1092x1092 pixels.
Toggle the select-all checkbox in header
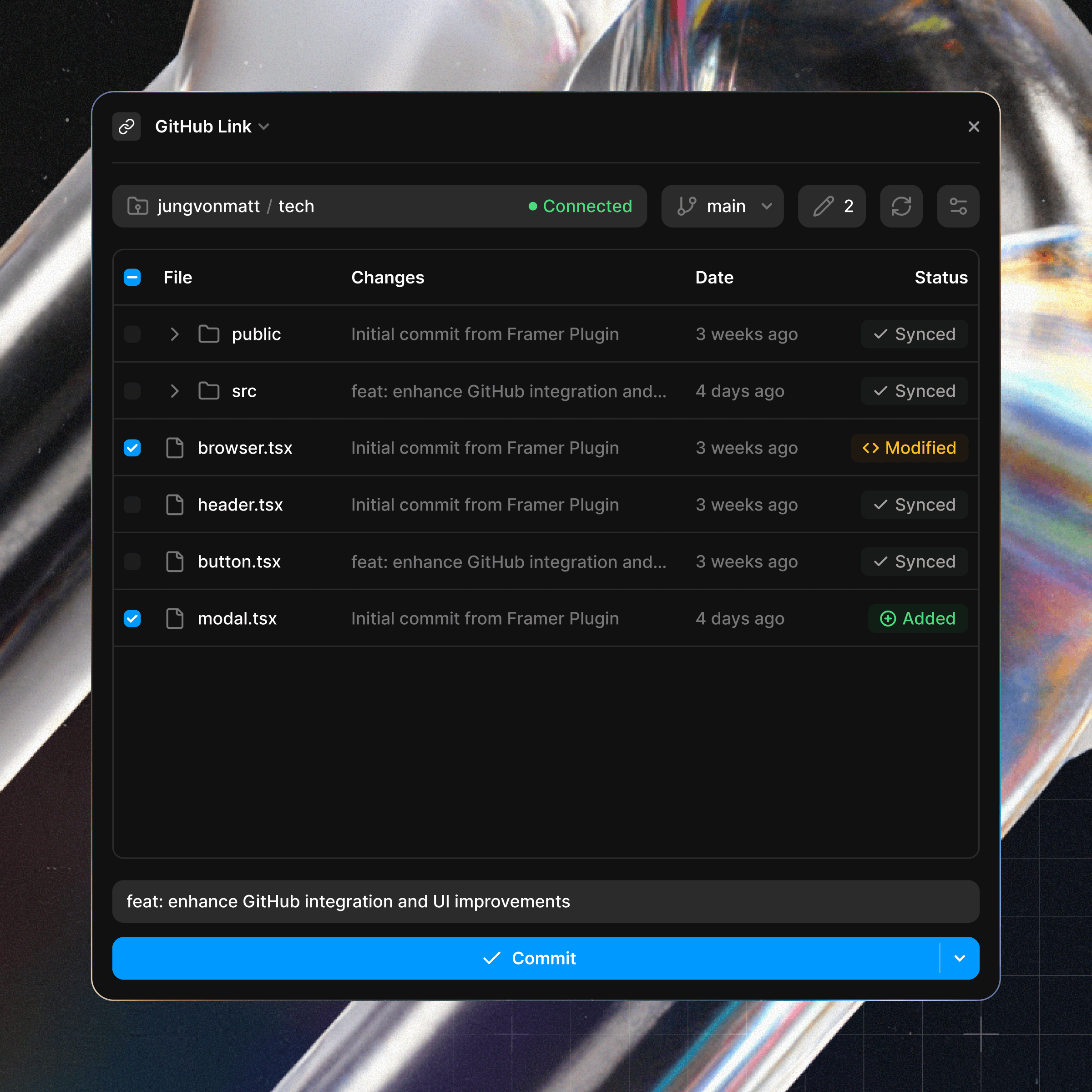click(132, 278)
